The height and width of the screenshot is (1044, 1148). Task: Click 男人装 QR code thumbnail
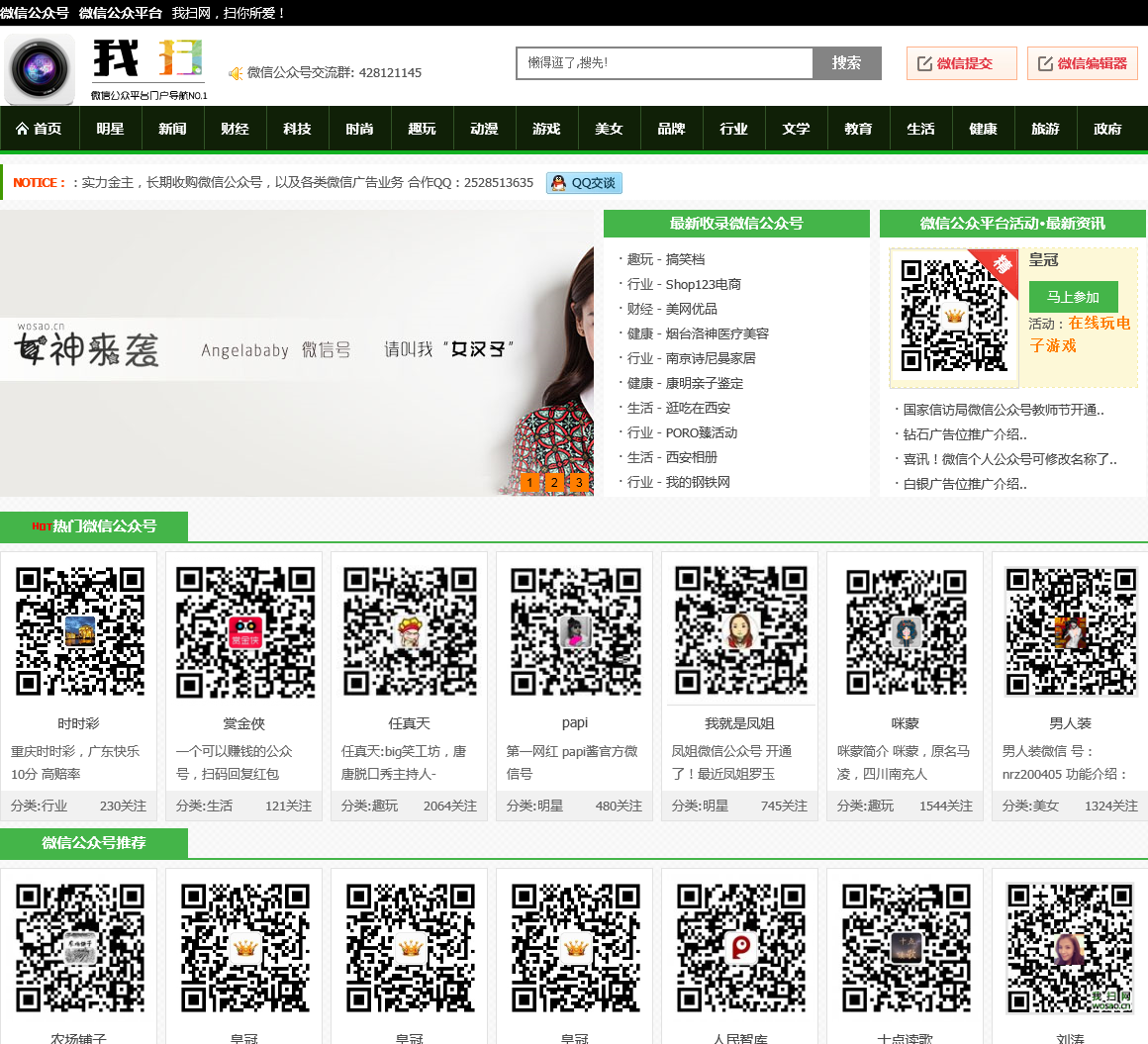[1071, 630]
